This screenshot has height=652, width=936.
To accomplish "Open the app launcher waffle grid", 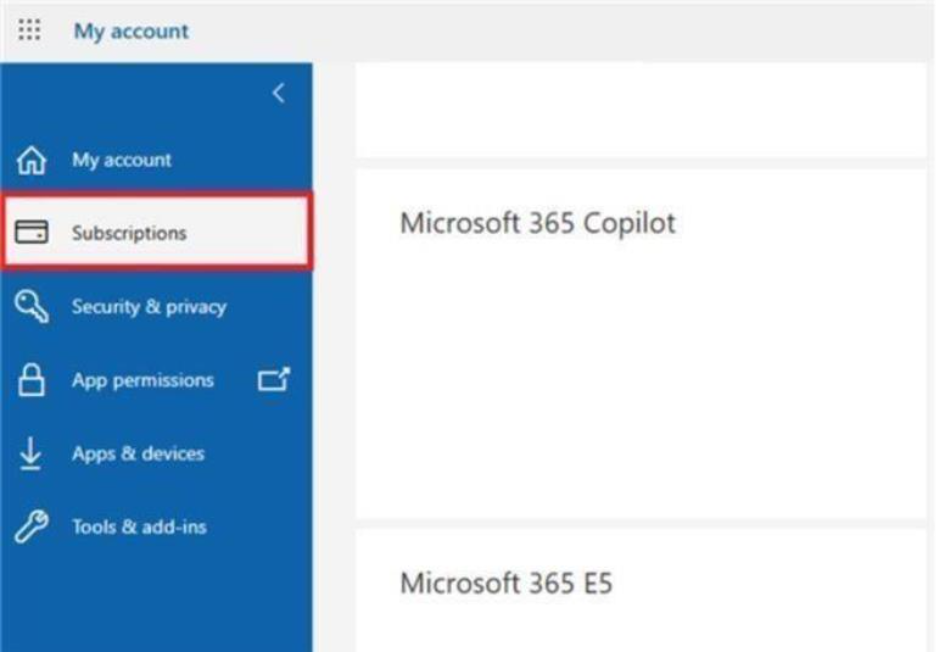I will click(x=29, y=30).
